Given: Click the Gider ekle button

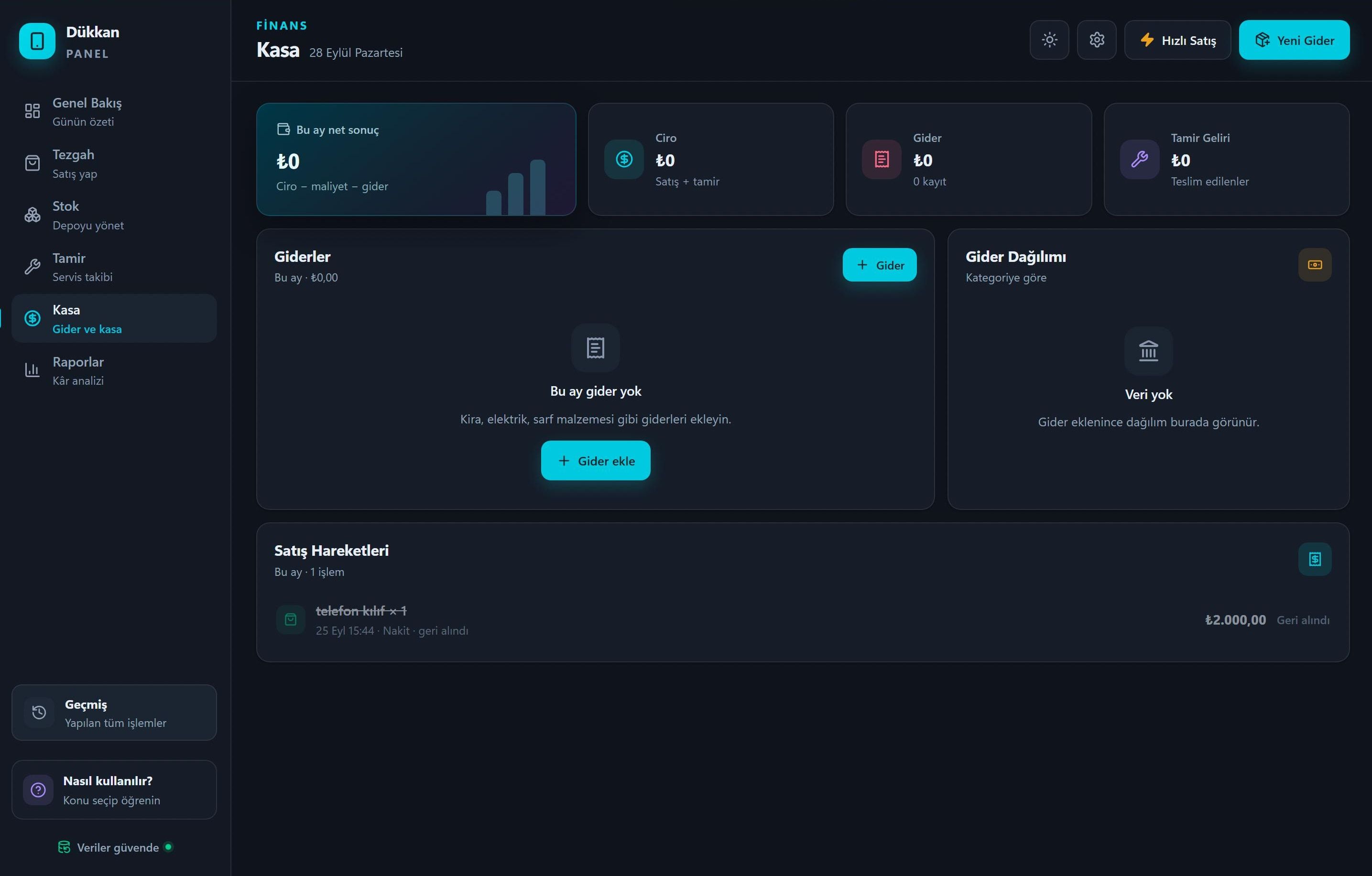Looking at the screenshot, I should [x=595, y=460].
